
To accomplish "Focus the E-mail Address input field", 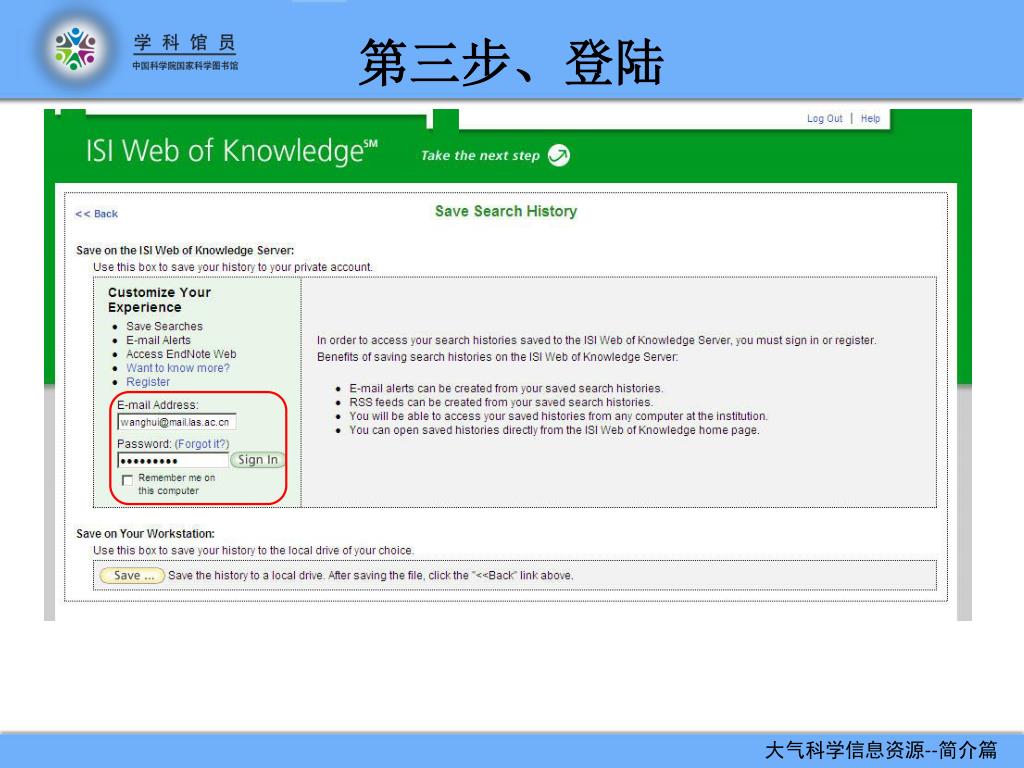I will coord(176,422).
